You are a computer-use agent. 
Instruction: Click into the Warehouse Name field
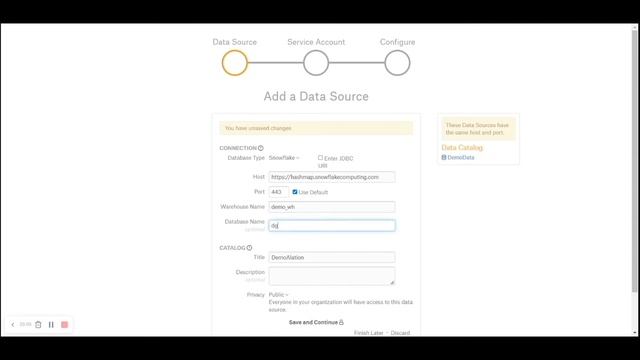pos(332,207)
